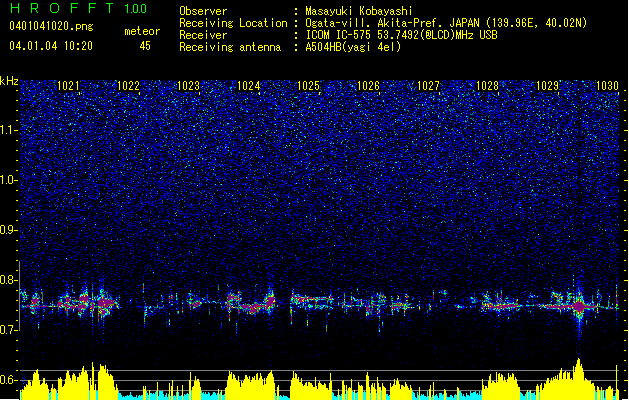Click the kHz axis unit label
The height and width of the screenshot is (400, 629).
[9, 81]
